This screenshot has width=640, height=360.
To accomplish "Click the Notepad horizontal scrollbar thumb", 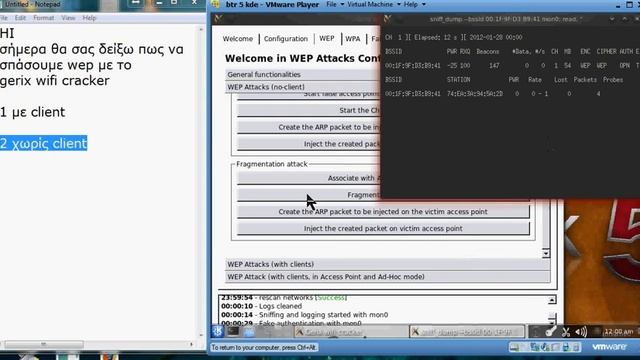I will tap(44, 345).
